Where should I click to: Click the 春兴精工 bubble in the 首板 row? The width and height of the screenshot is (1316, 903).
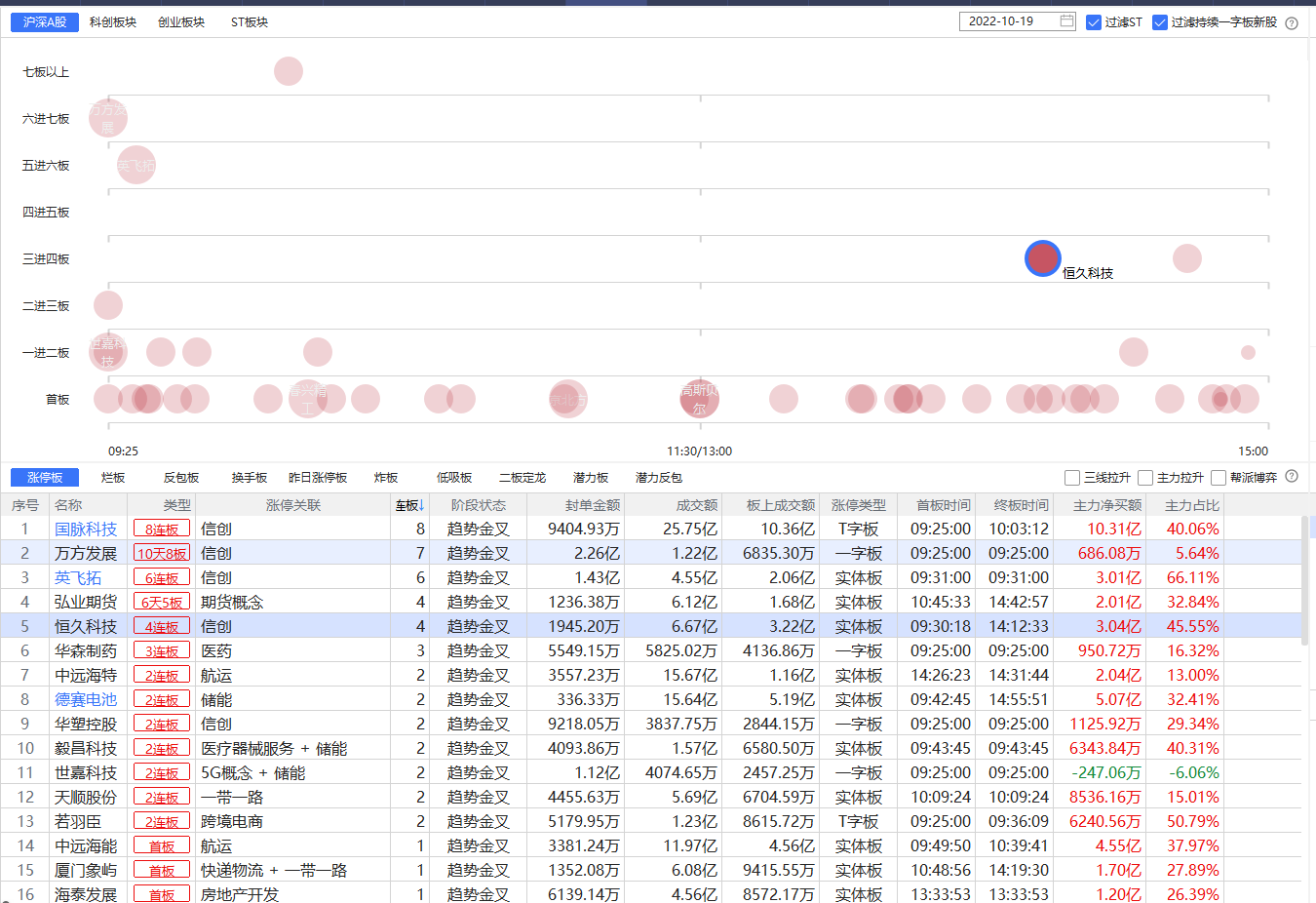[308, 399]
